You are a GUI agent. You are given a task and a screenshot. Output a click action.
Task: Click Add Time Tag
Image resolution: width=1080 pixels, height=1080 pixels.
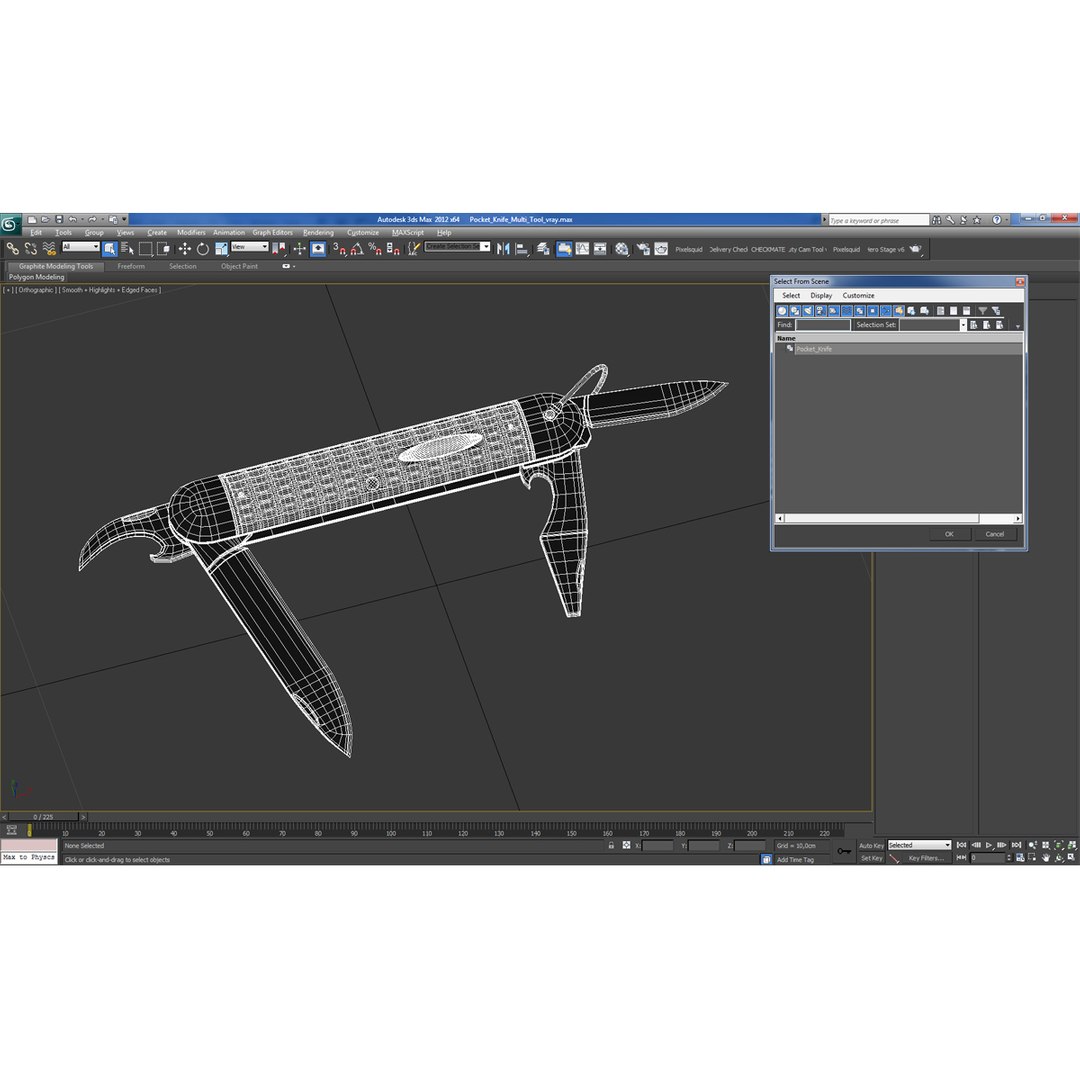(795, 860)
